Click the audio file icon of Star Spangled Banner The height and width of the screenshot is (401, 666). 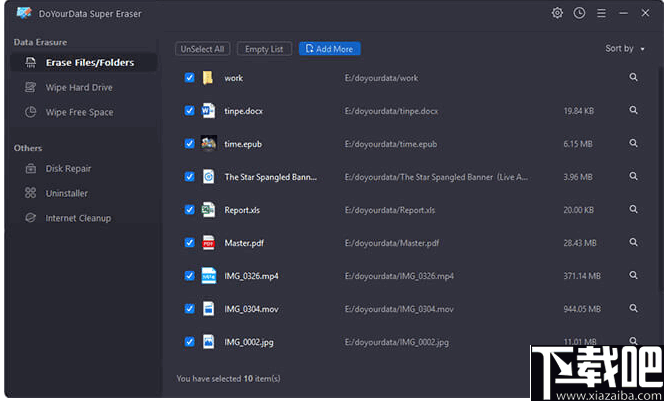click(x=208, y=176)
